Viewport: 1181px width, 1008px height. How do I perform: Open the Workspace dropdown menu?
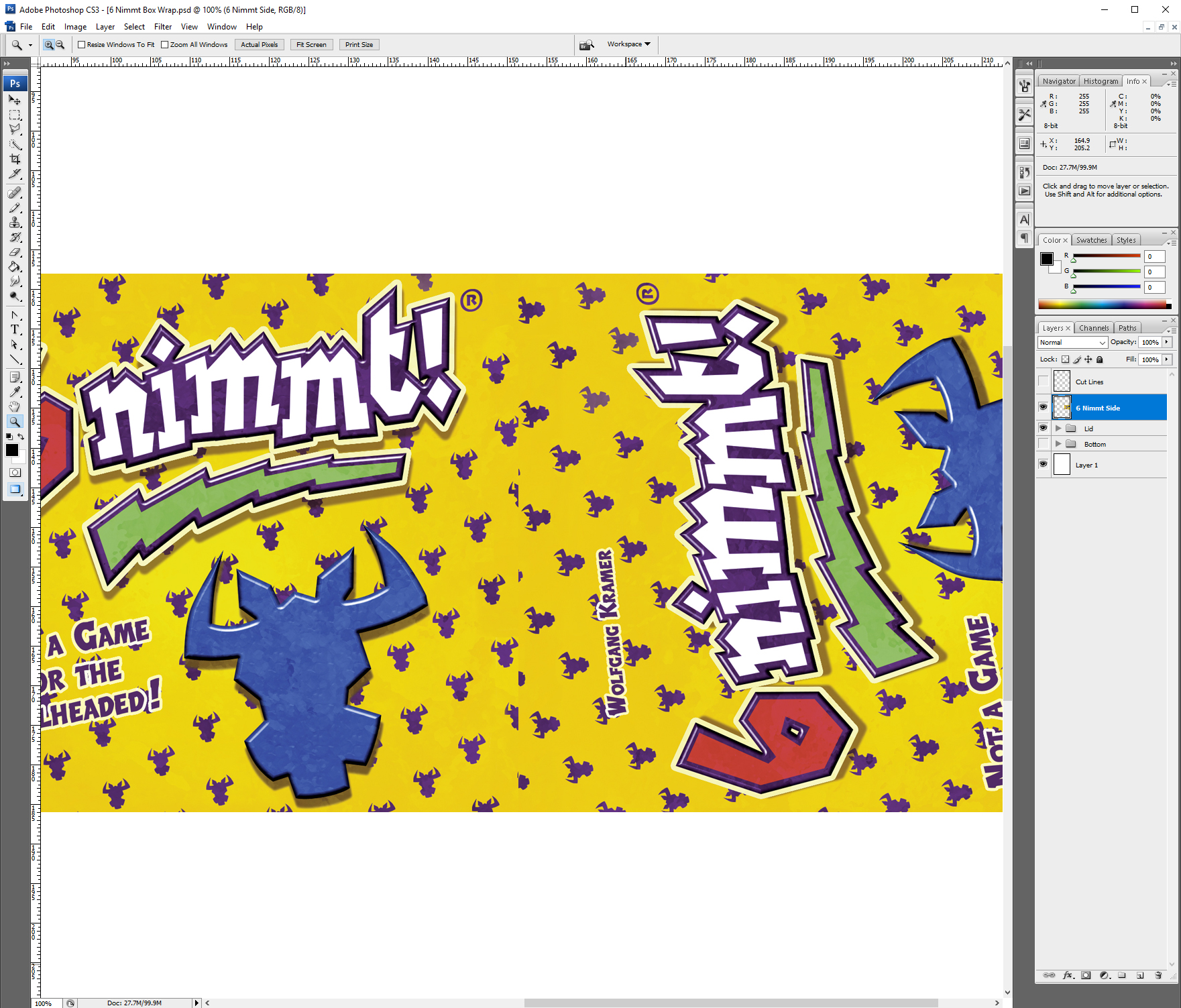629,44
